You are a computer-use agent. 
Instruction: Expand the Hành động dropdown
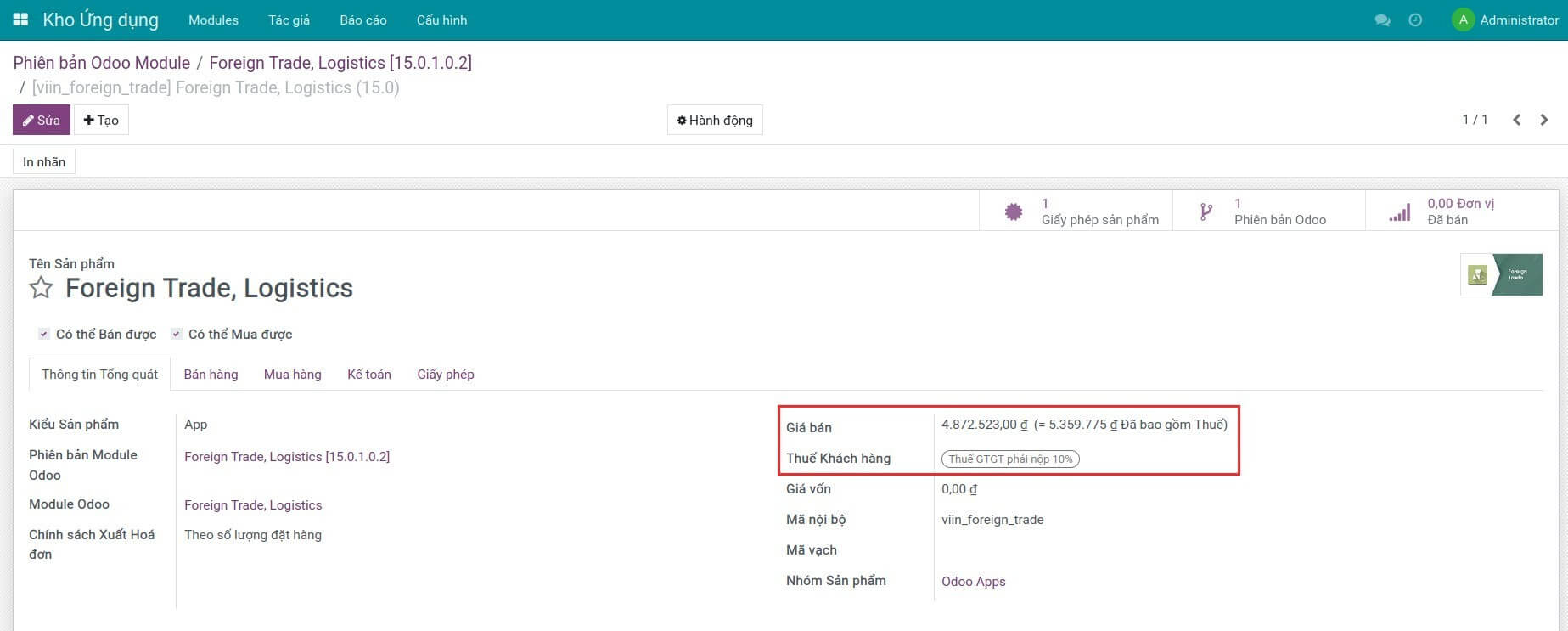[x=715, y=121]
